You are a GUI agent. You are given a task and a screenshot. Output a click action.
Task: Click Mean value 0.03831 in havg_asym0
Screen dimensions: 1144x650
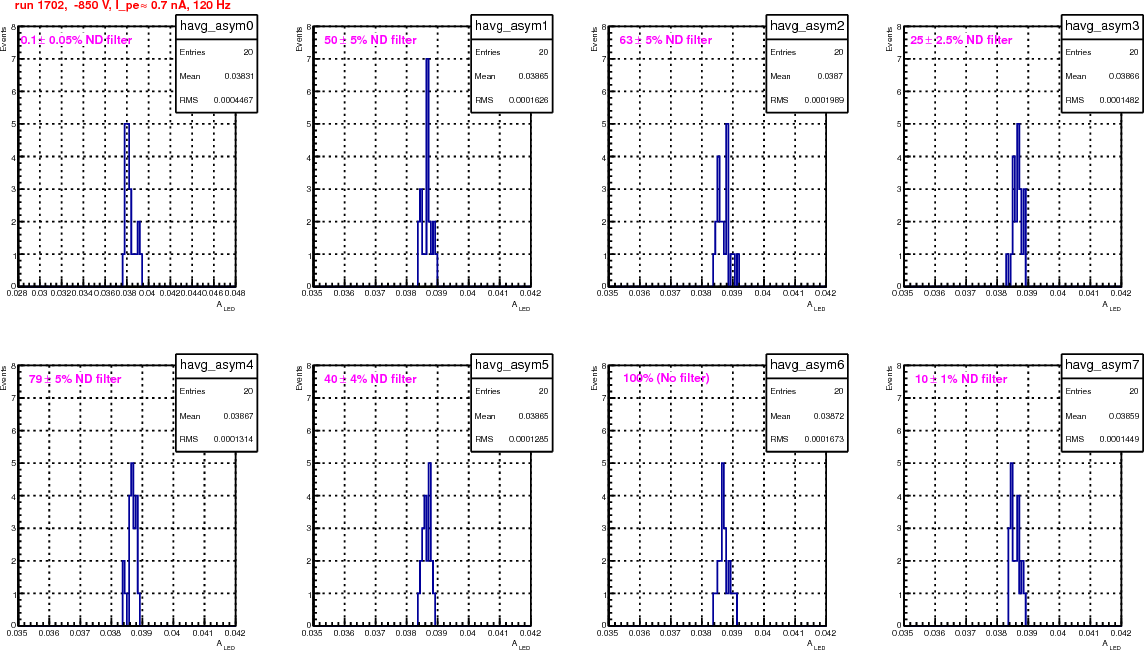click(x=238, y=76)
